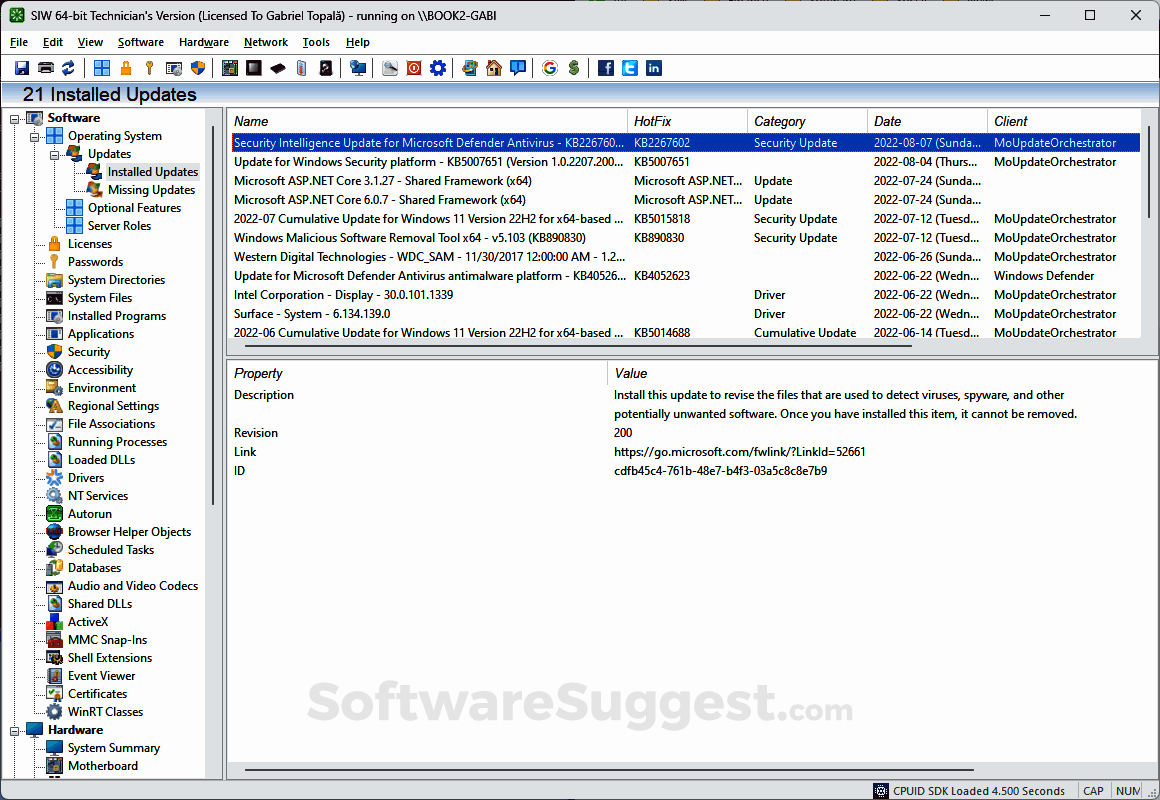Open the Print icon on the toolbar
Viewport: 1160px width, 800px height.
46,67
